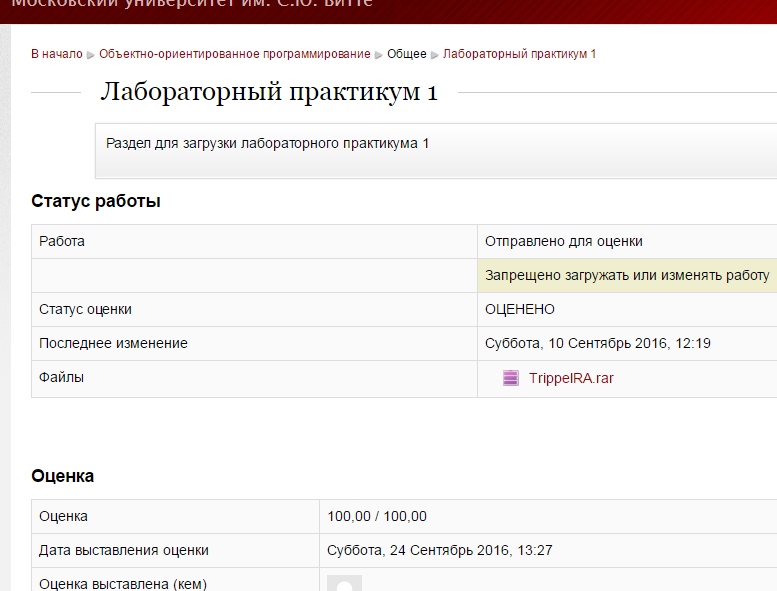Viewport: 777px width, 591px height.
Task: Click the "Отправлено для оценки" status cell
Action: (563, 241)
